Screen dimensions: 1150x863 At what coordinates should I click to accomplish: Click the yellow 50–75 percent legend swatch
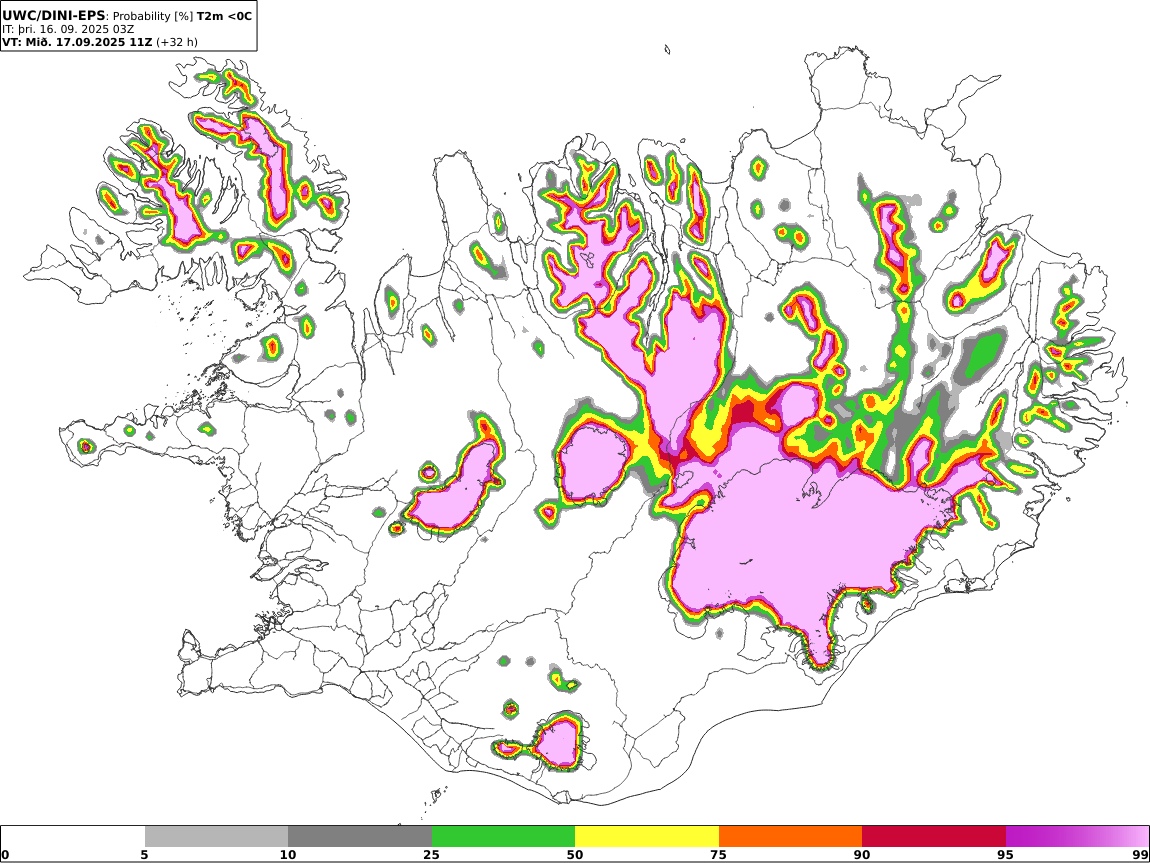pos(647,836)
